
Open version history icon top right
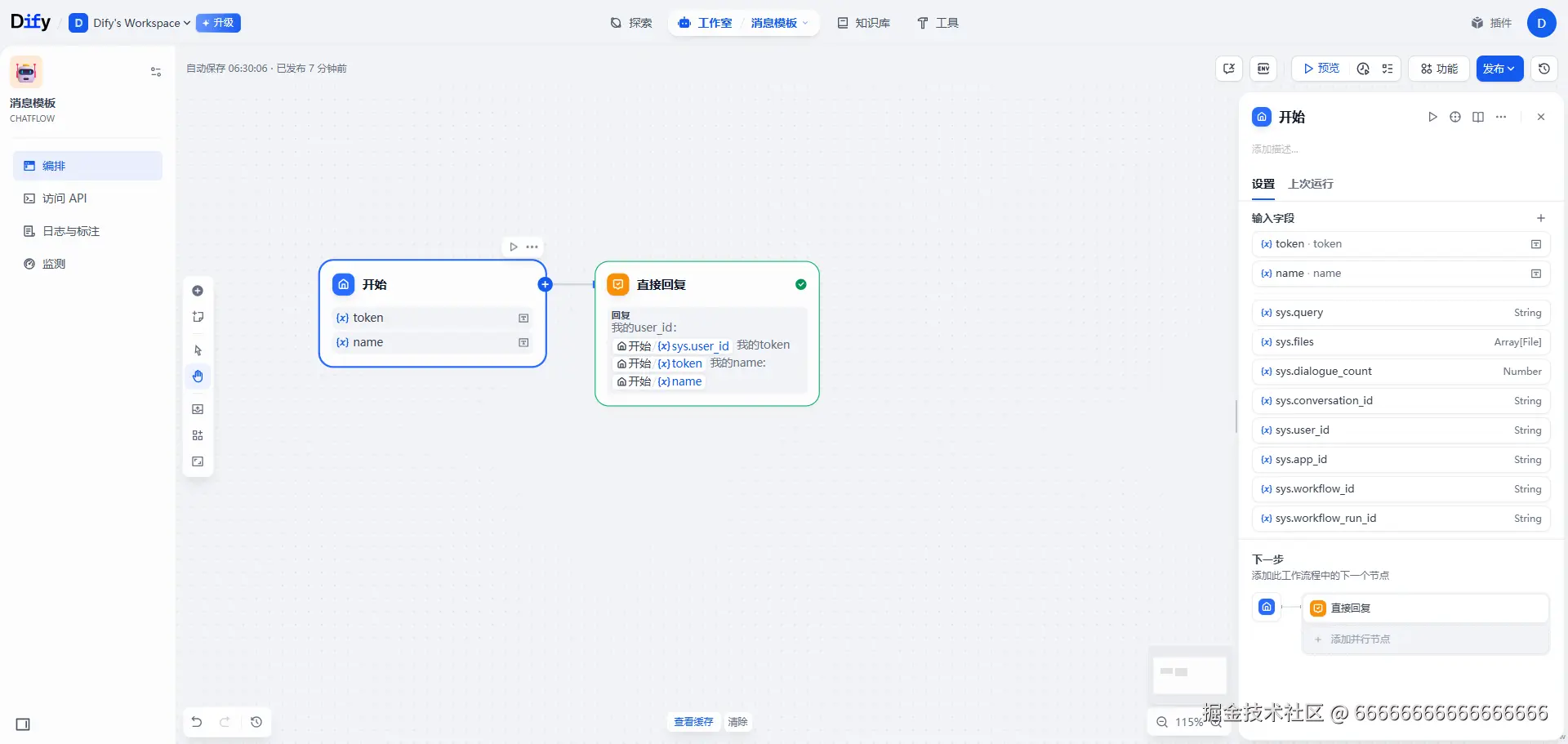[1544, 69]
